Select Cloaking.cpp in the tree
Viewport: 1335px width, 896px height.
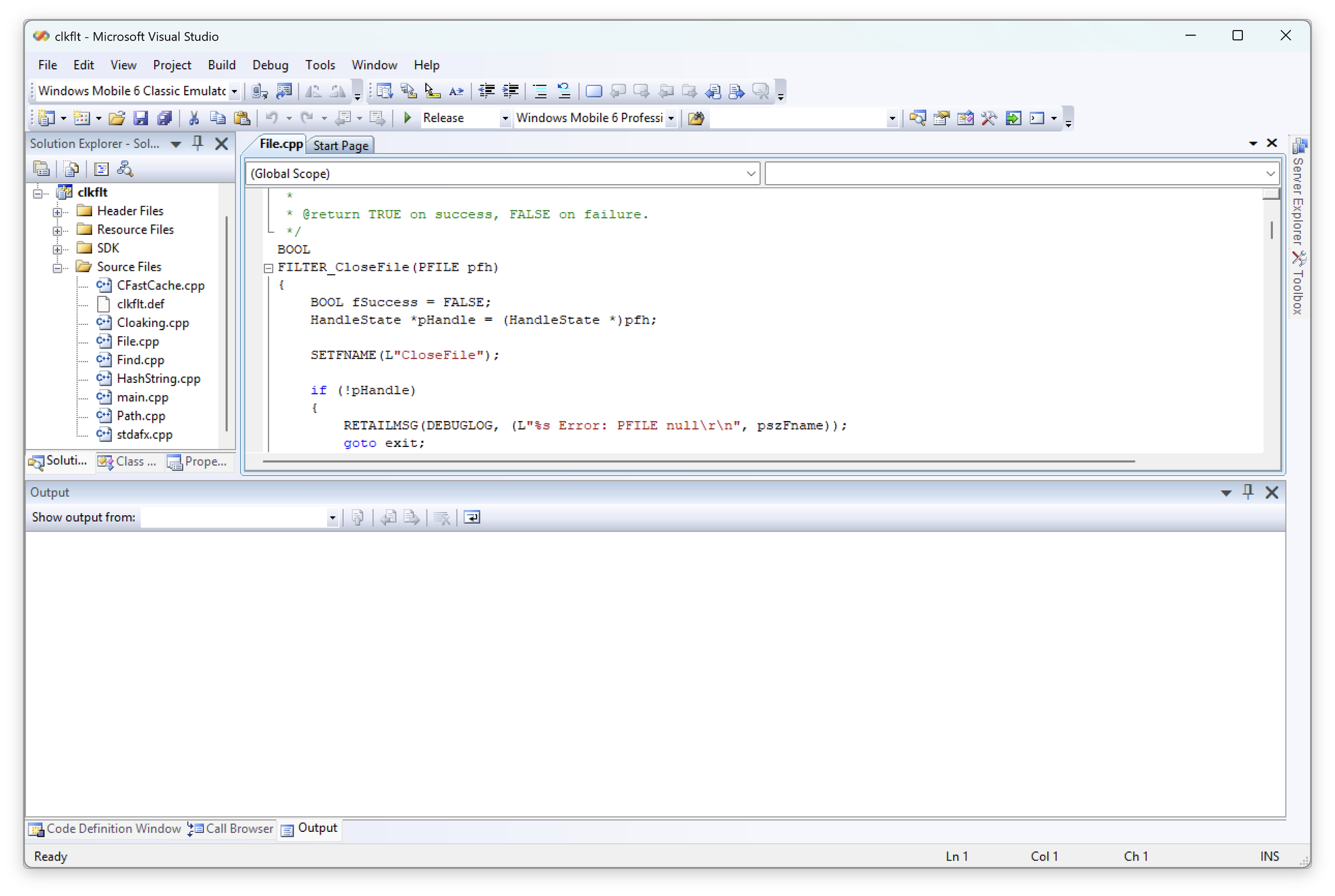click(x=153, y=323)
